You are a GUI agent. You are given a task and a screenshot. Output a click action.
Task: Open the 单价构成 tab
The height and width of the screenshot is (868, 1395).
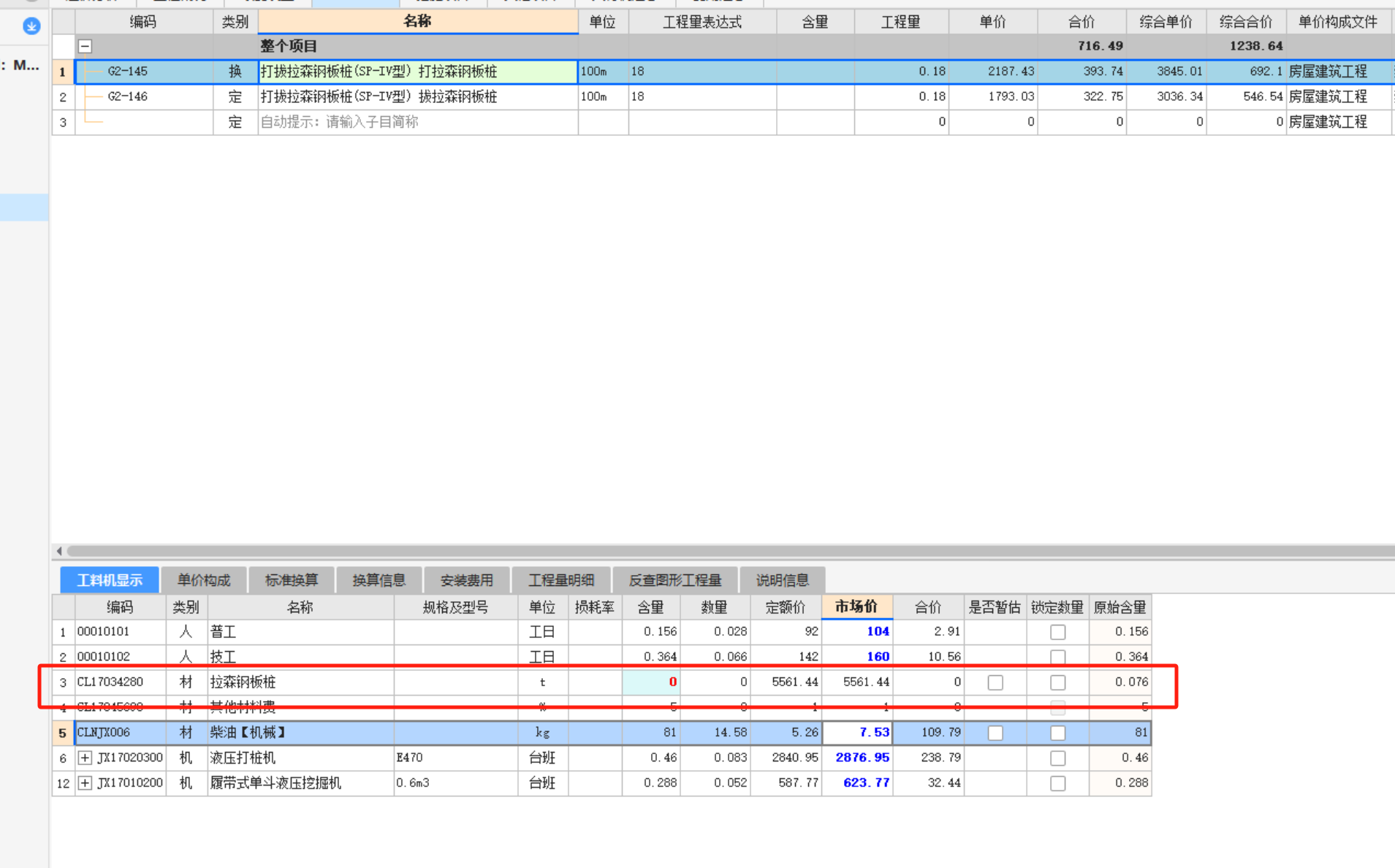pyautogui.click(x=204, y=580)
